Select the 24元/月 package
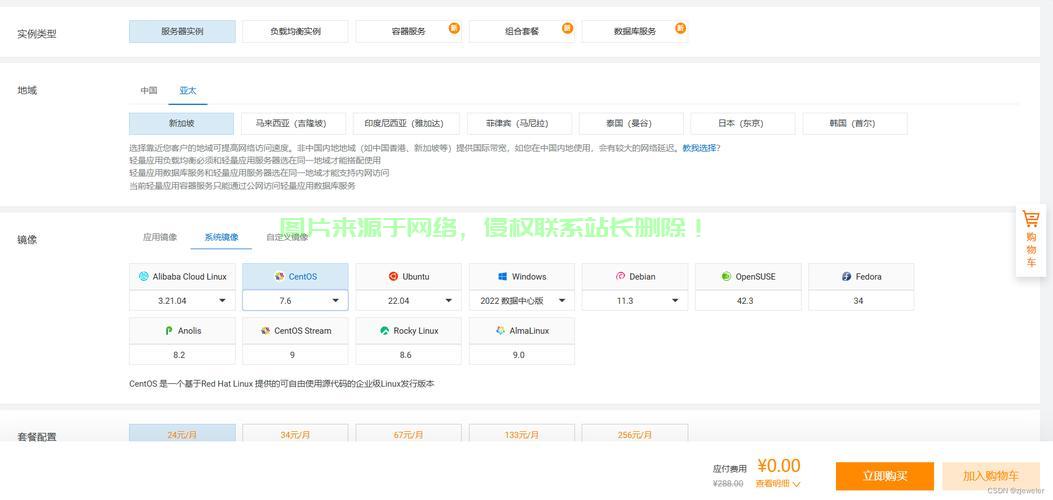The image size is (1053, 500). coord(182,434)
